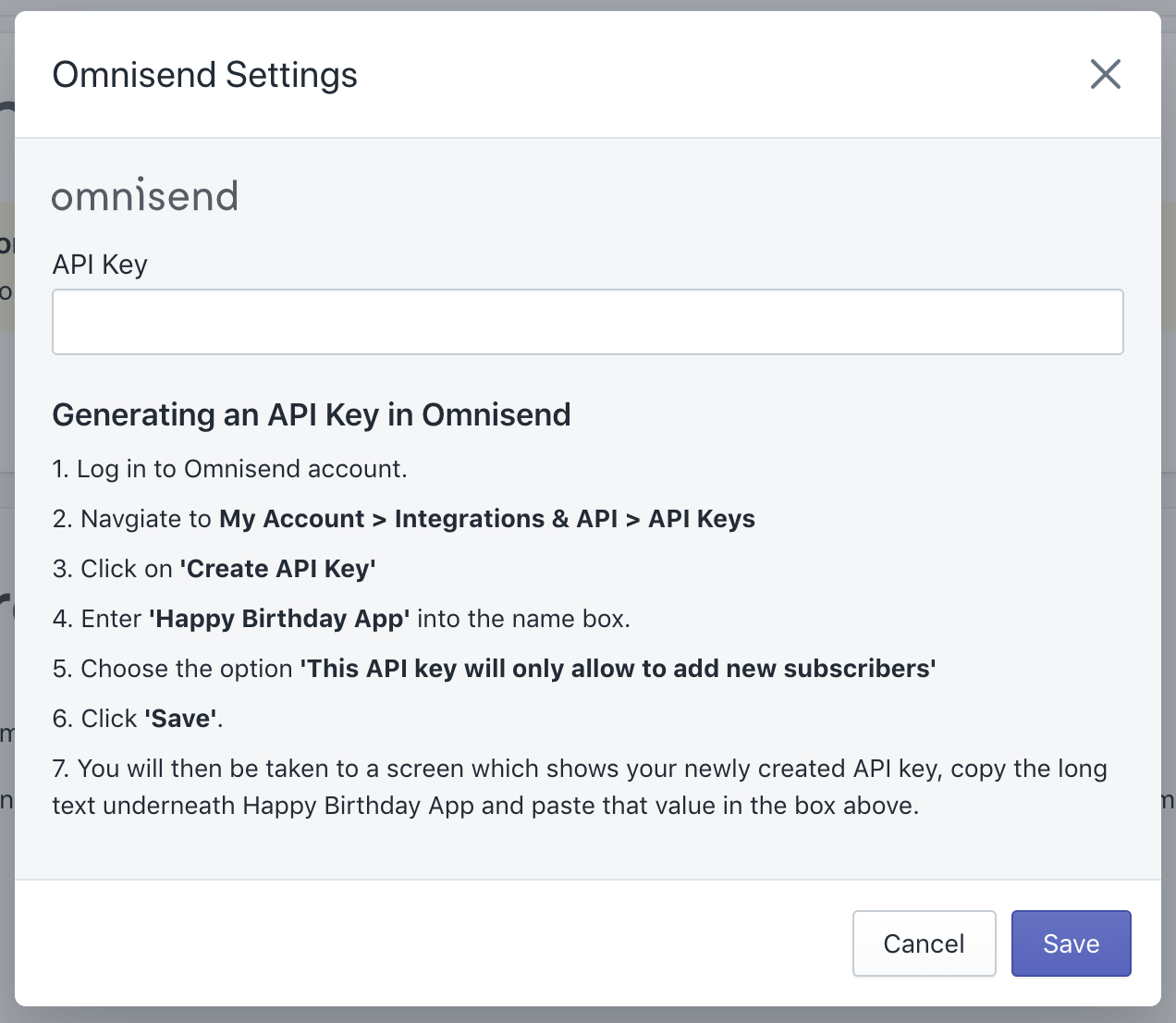This screenshot has height=1023, width=1176.
Task: Click the bold My Account text
Action: click(x=292, y=519)
